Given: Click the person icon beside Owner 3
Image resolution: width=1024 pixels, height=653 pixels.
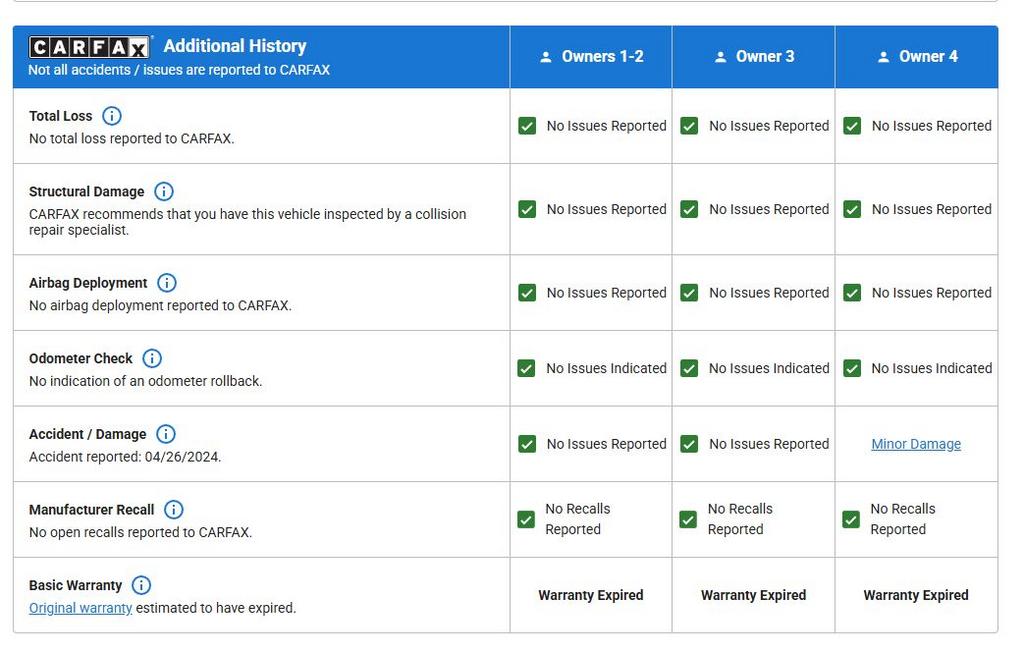Looking at the screenshot, I should click(x=720, y=57).
